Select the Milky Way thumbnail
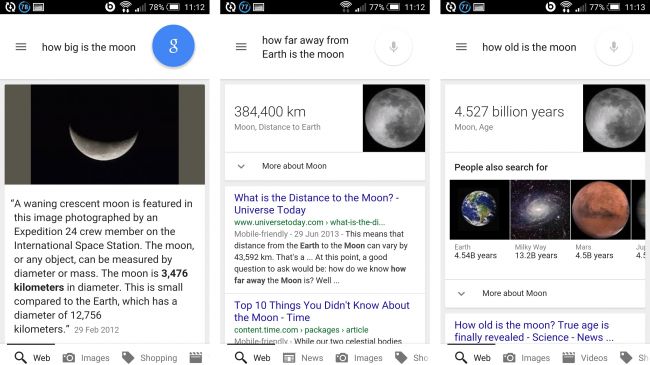This screenshot has height=365, width=650. coord(540,209)
